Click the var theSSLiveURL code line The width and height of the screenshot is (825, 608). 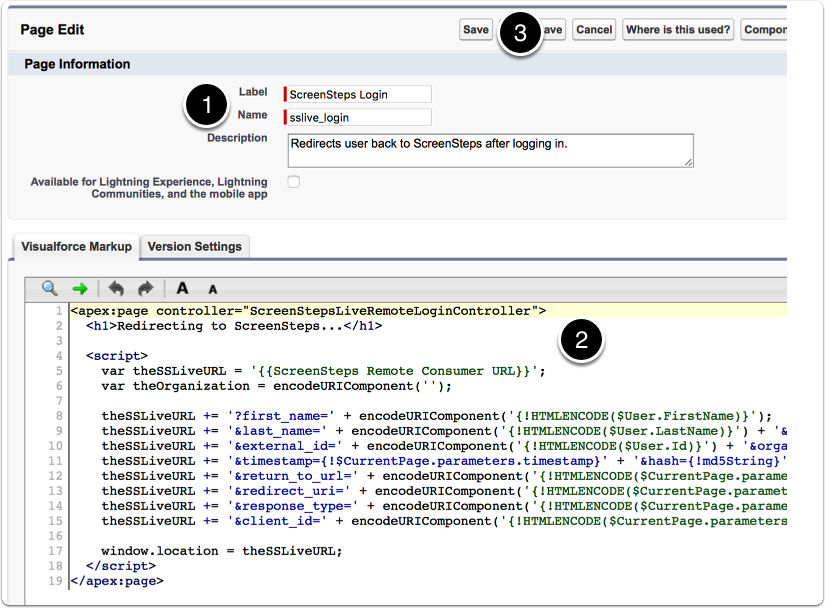click(324, 371)
